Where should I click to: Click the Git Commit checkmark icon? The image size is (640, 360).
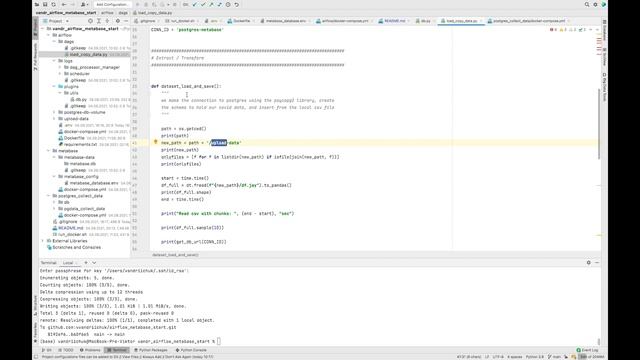pyautogui.click(x=203, y=4)
